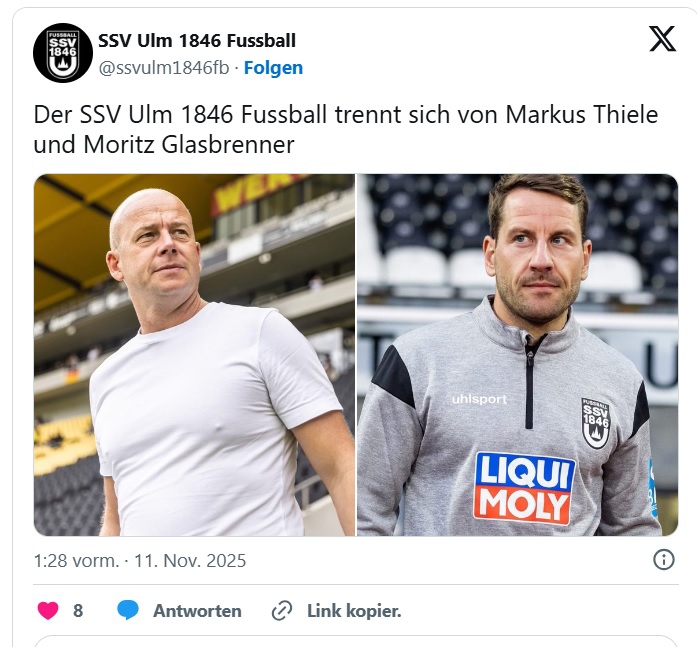Click the SSV Ulm 1846 profile avatar
697x647 pixels.
[63, 53]
